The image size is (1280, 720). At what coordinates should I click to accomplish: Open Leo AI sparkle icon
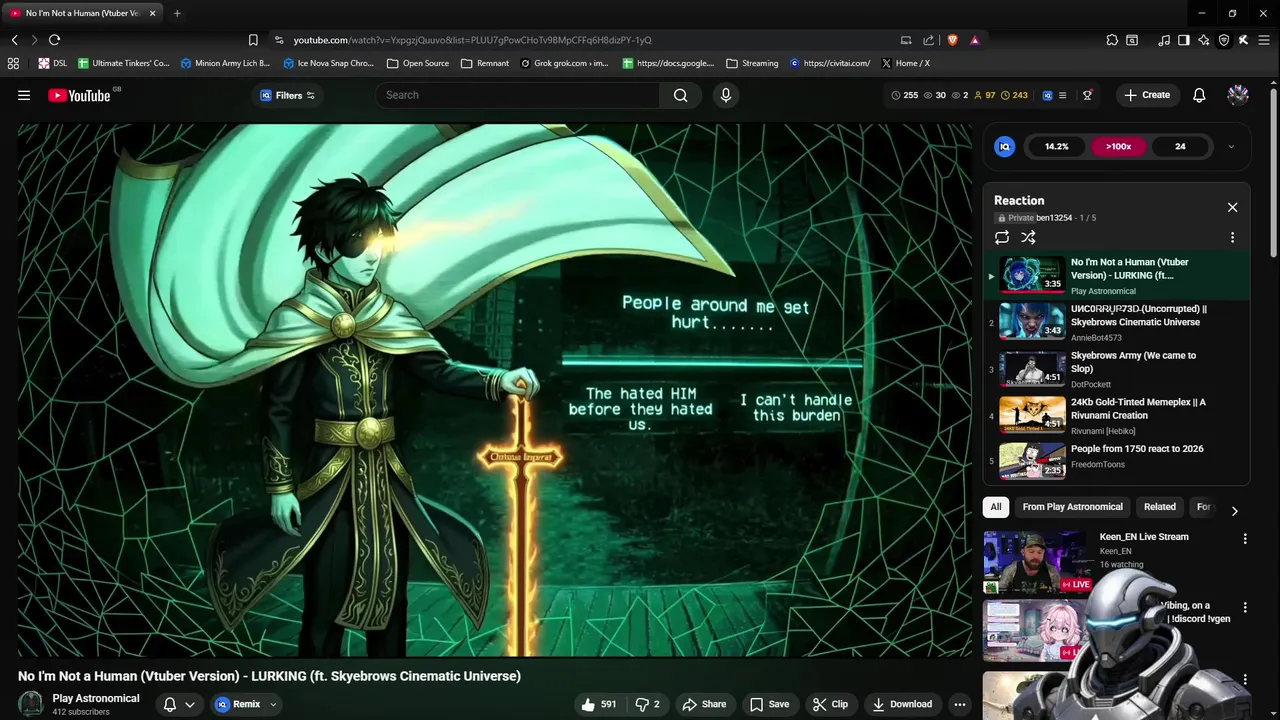click(x=1204, y=40)
